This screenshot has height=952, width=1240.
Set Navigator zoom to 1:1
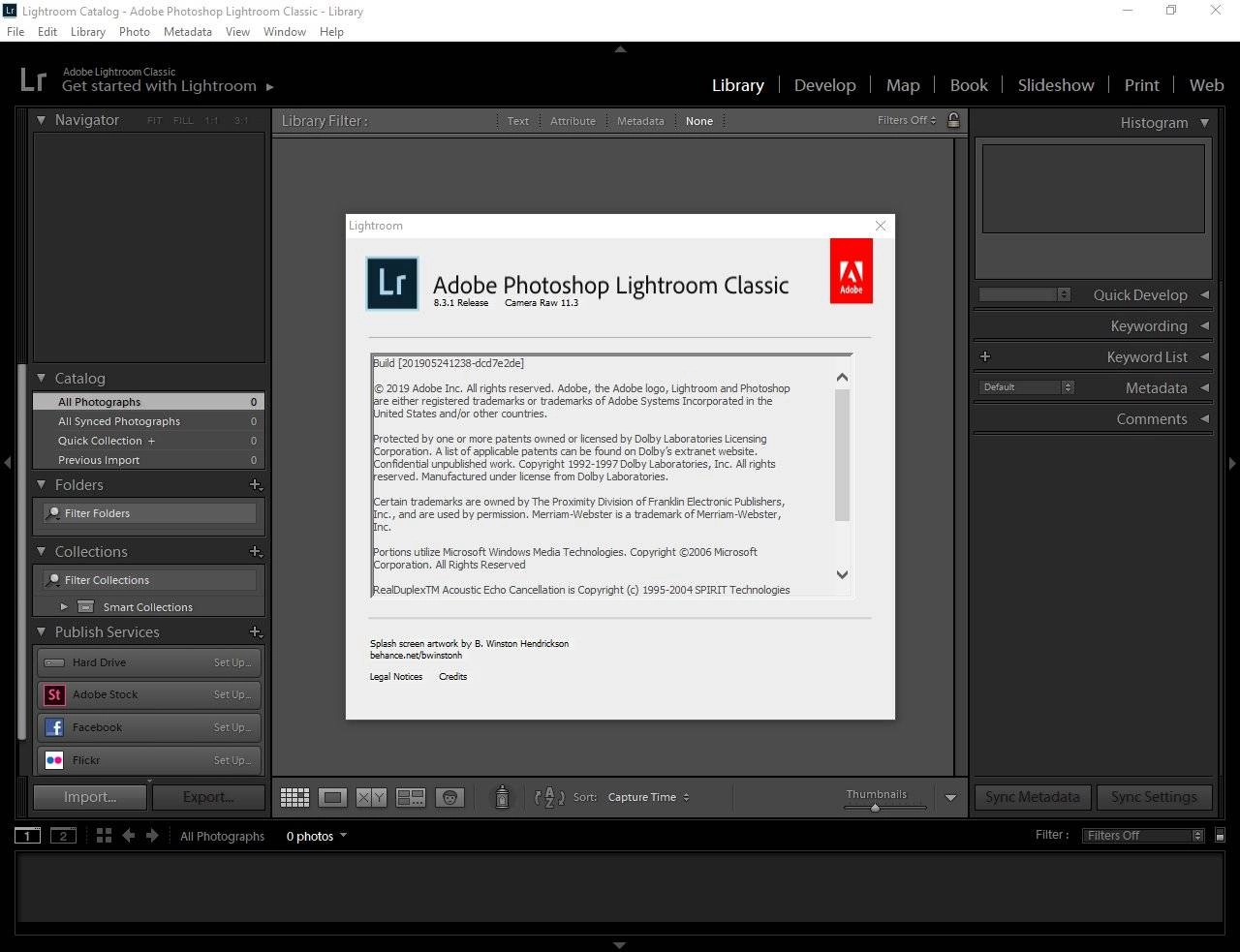pyautogui.click(x=211, y=121)
